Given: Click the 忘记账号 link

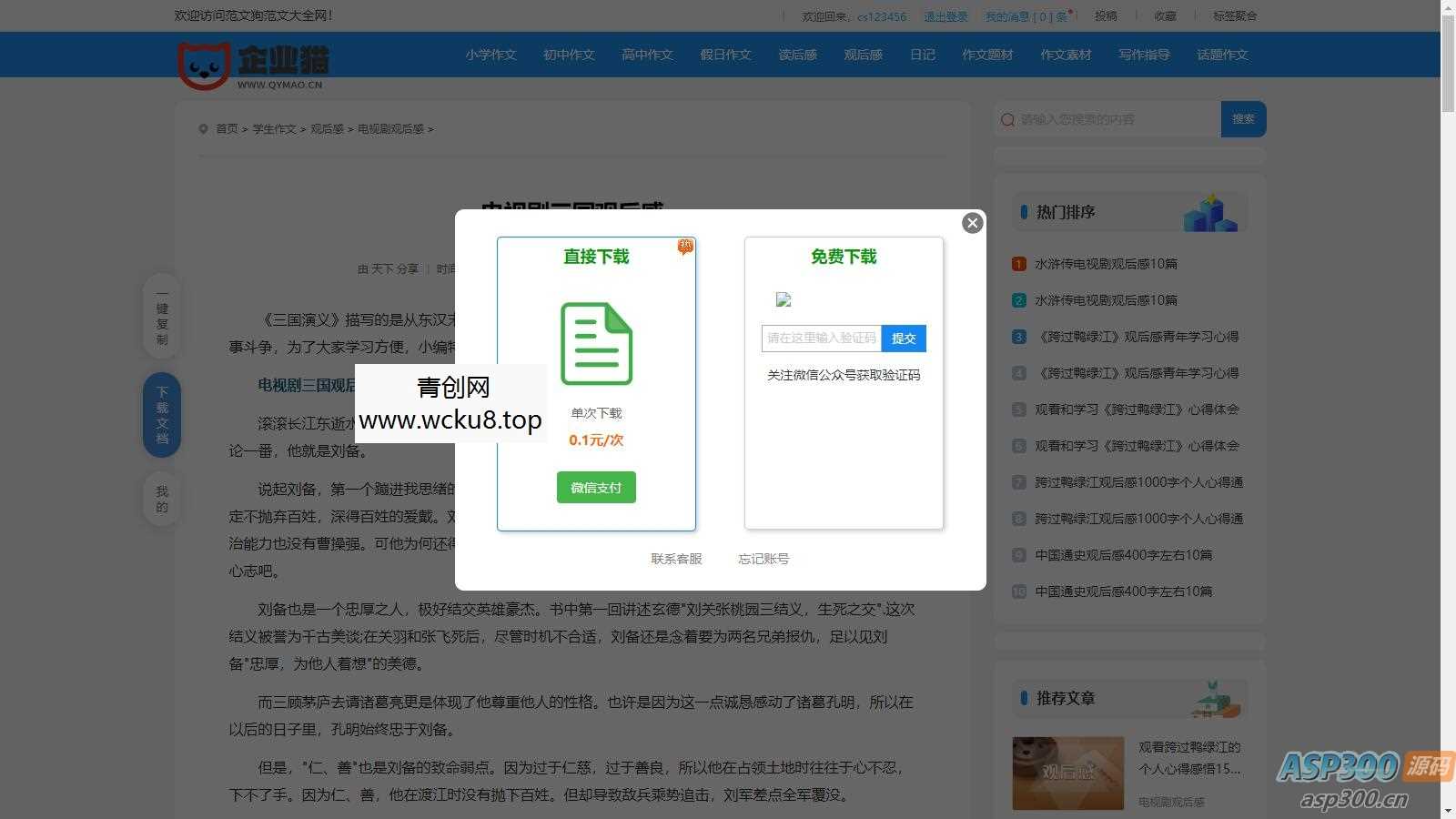Looking at the screenshot, I should (763, 559).
